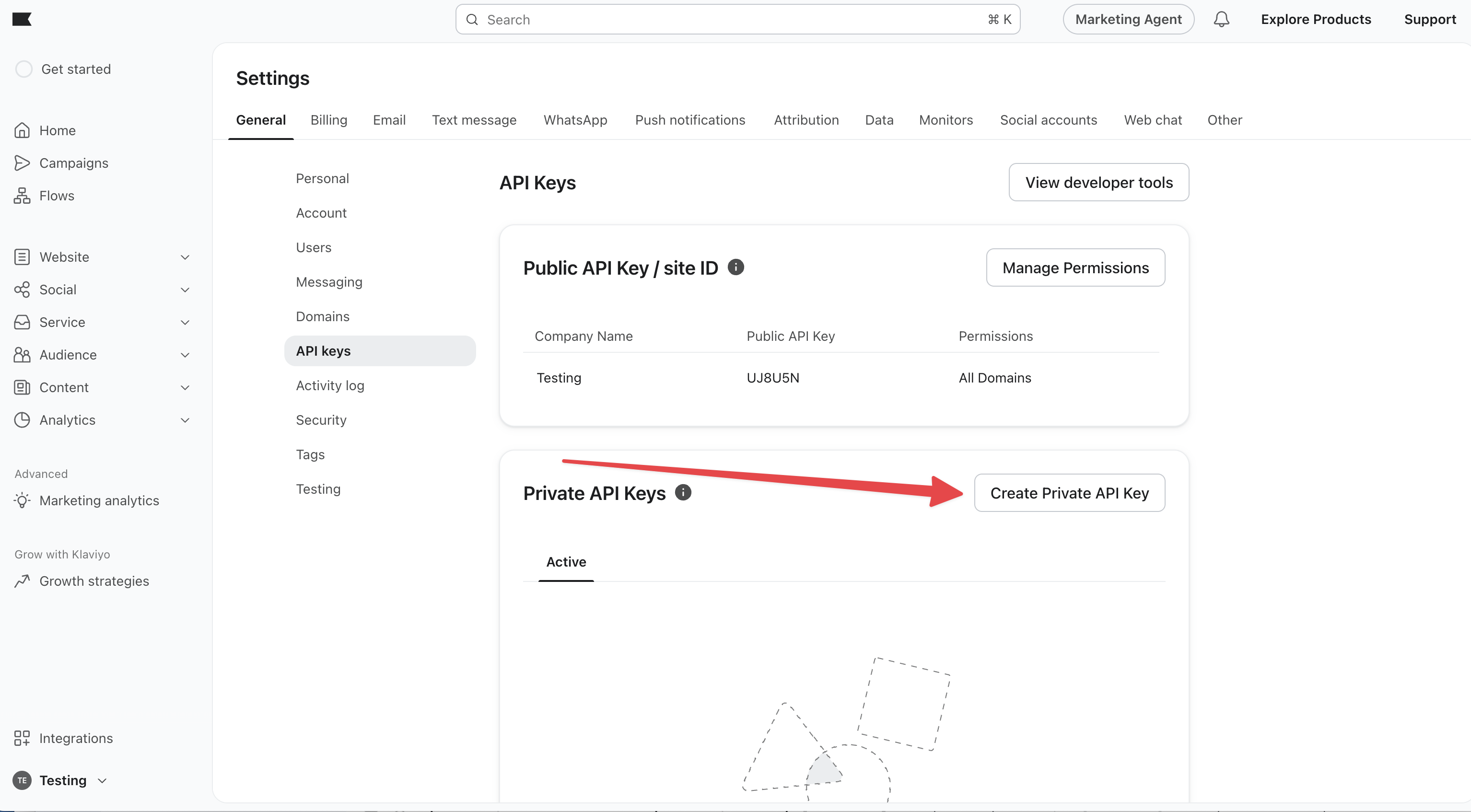Click the Campaigns paper-plane icon
1471x812 pixels.
click(x=22, y=163)
